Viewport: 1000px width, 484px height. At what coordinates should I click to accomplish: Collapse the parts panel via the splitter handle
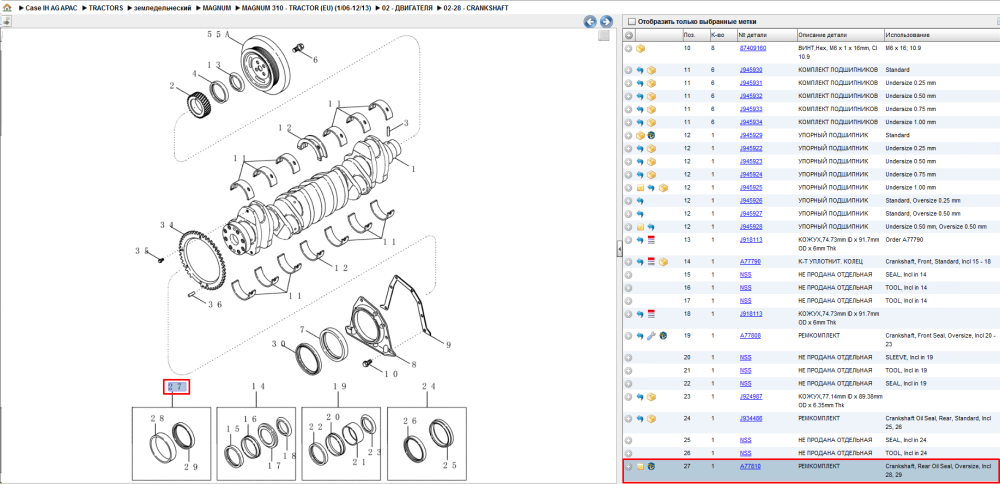point(619,249)
